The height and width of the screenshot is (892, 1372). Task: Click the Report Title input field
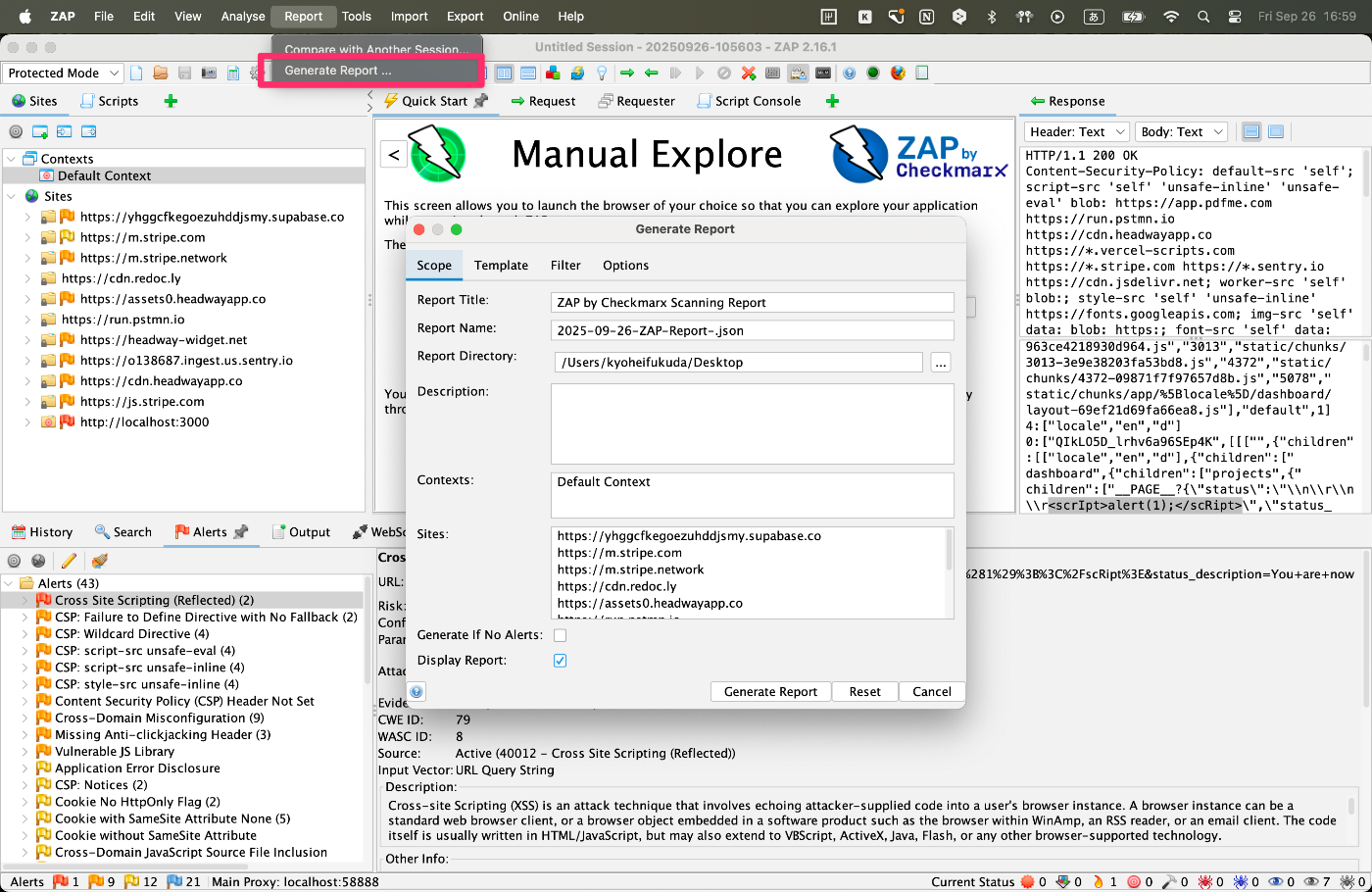pyautogui.click(x=753, y=303)
